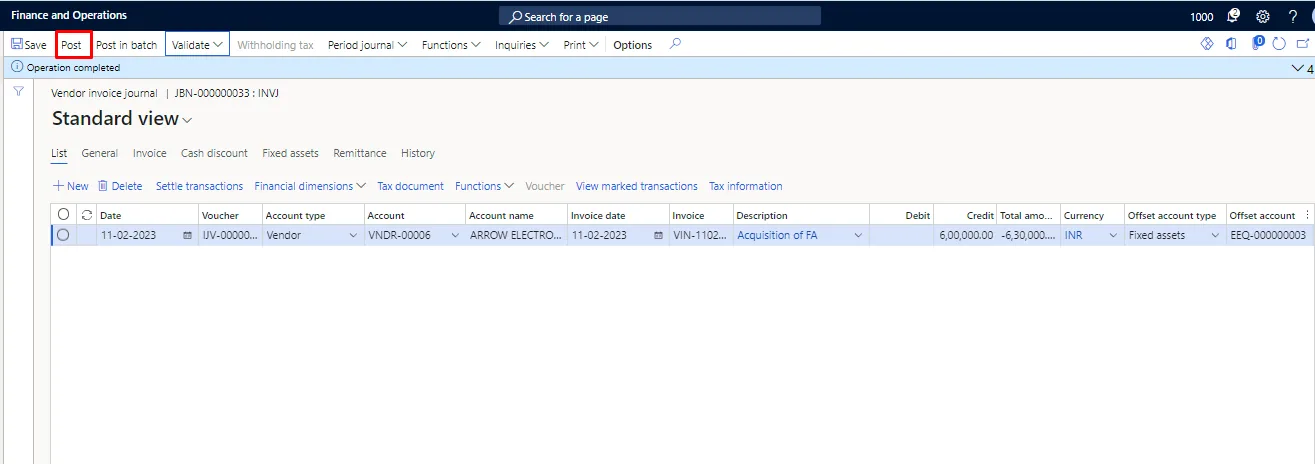
Task: Click the Debit column header
Action: [902, 215]
